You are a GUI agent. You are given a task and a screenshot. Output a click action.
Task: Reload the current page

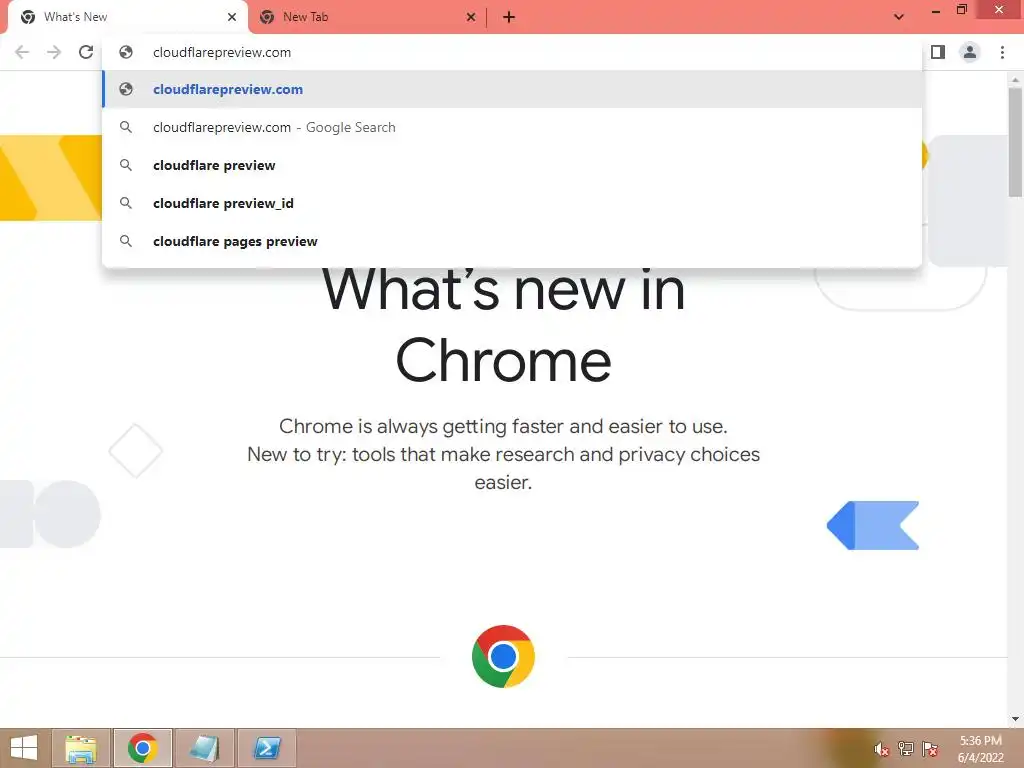86,52
